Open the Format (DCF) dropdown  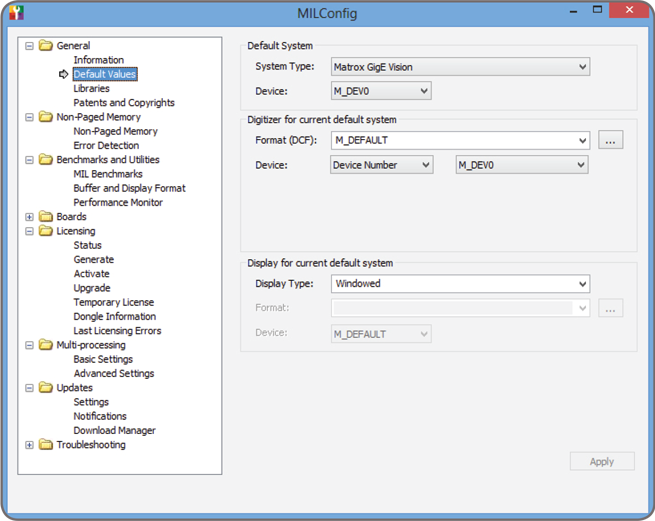tap(460, 140)
